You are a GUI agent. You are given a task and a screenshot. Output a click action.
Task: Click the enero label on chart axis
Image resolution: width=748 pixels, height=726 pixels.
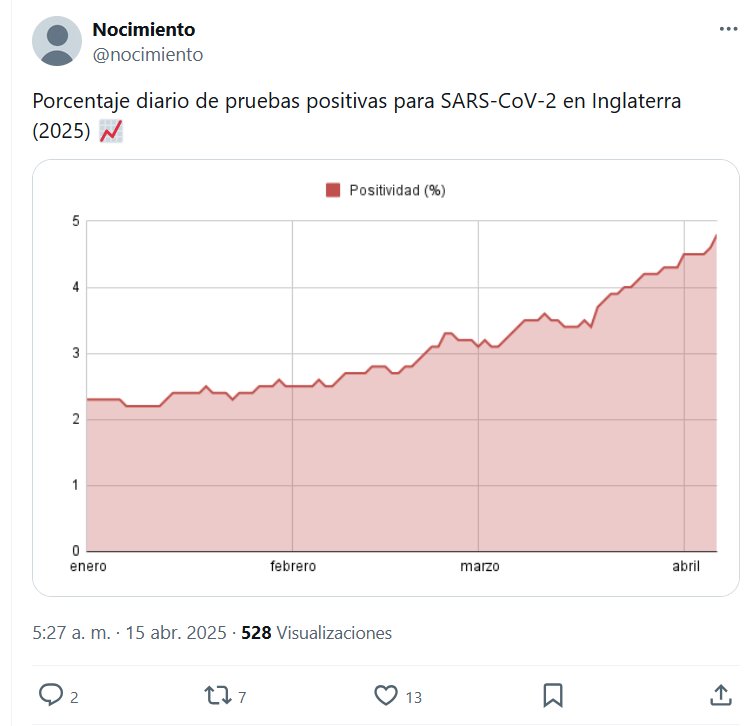88,567
